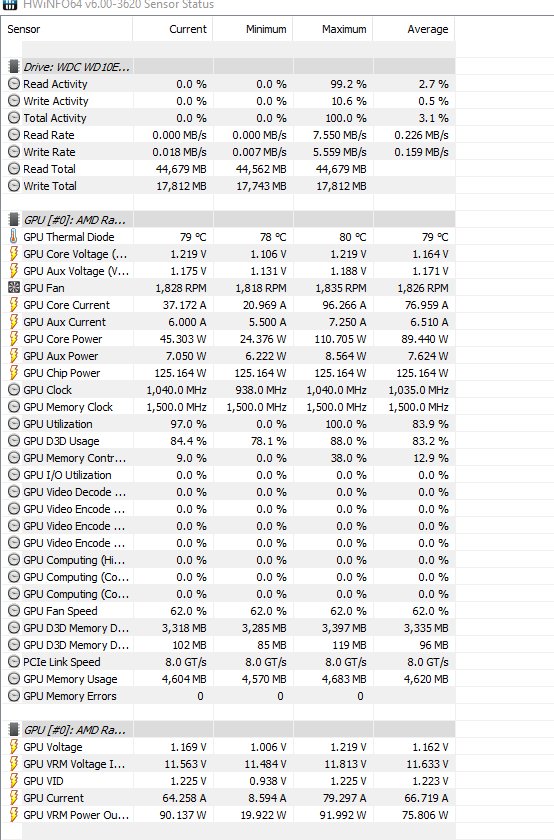Click the Sensor column header
The width and height of the screenshot is (554, 840).
[x=24, y=29]
